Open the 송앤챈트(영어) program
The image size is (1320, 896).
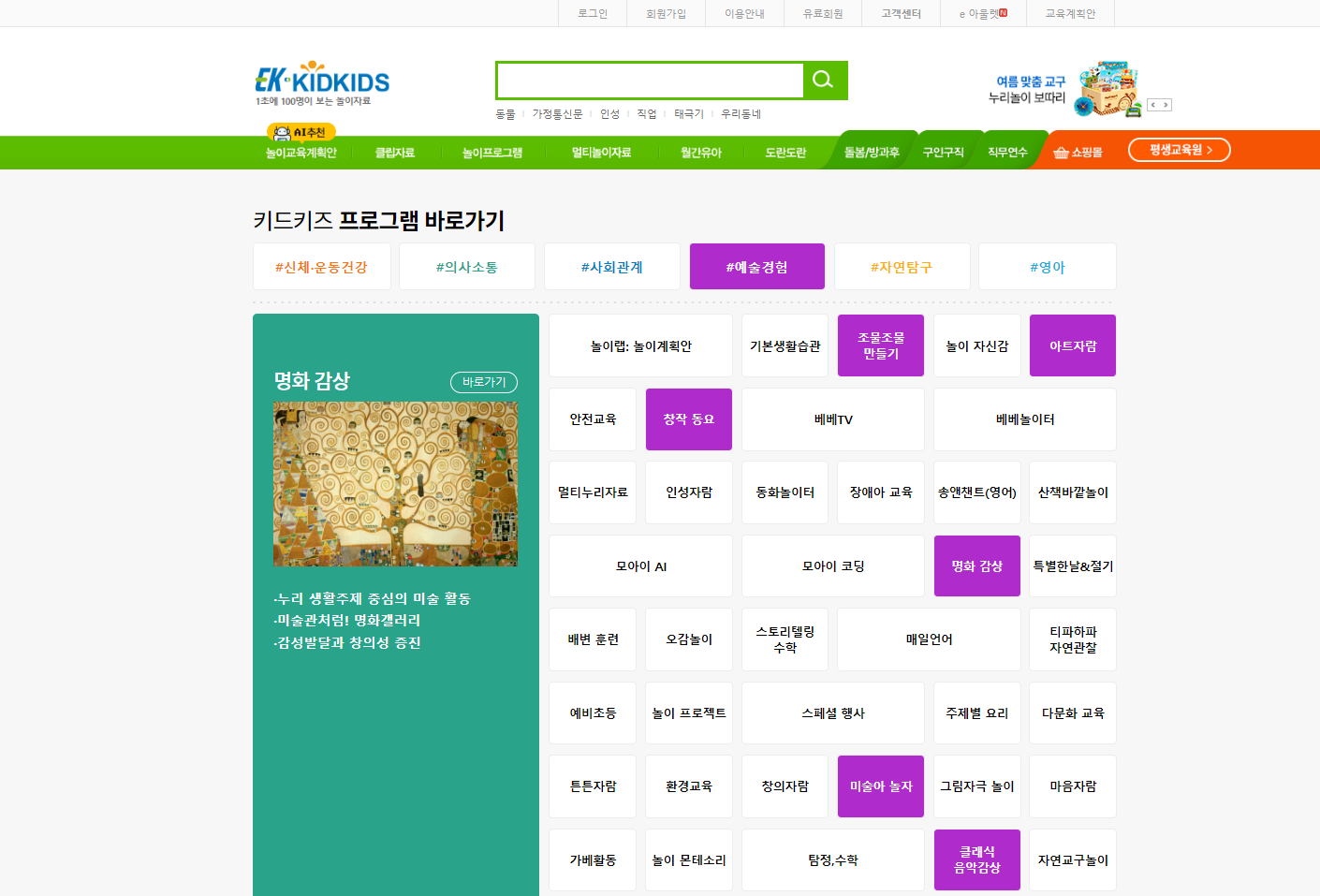point(977,492)
